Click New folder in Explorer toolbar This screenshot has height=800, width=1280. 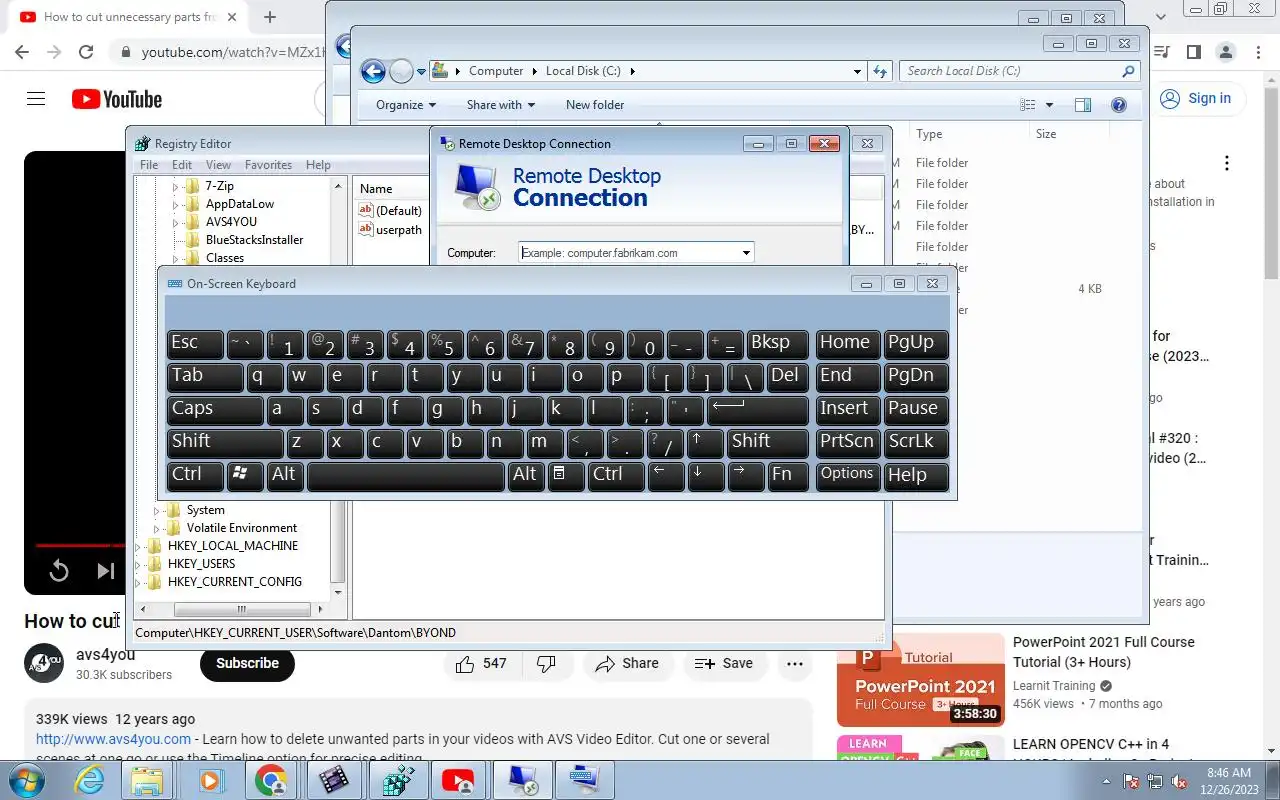pyautogui.click(x=595, y=105)
